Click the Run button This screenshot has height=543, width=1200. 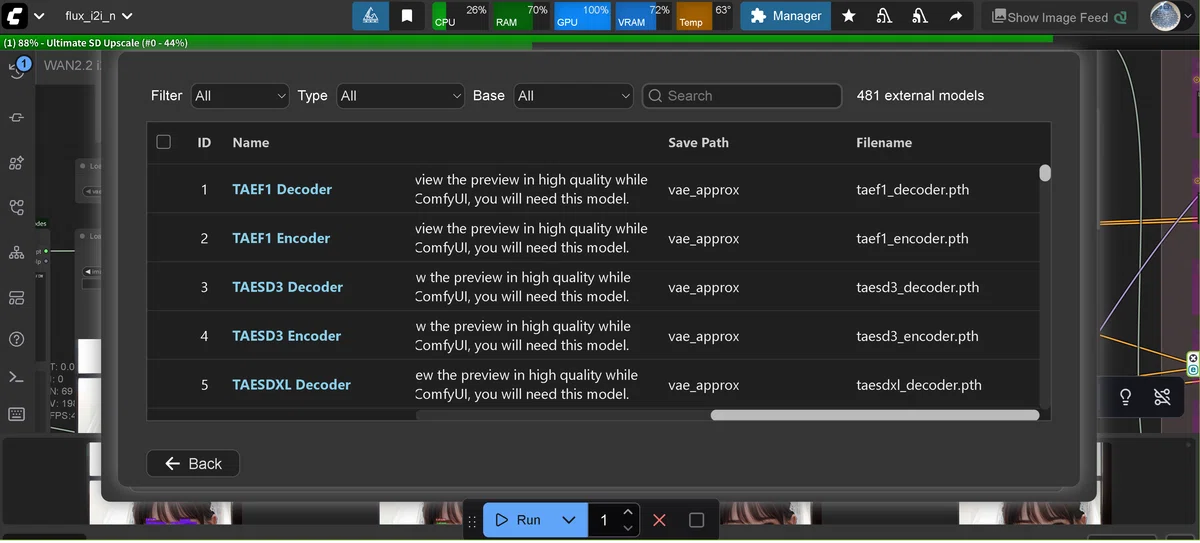[518, 520]
